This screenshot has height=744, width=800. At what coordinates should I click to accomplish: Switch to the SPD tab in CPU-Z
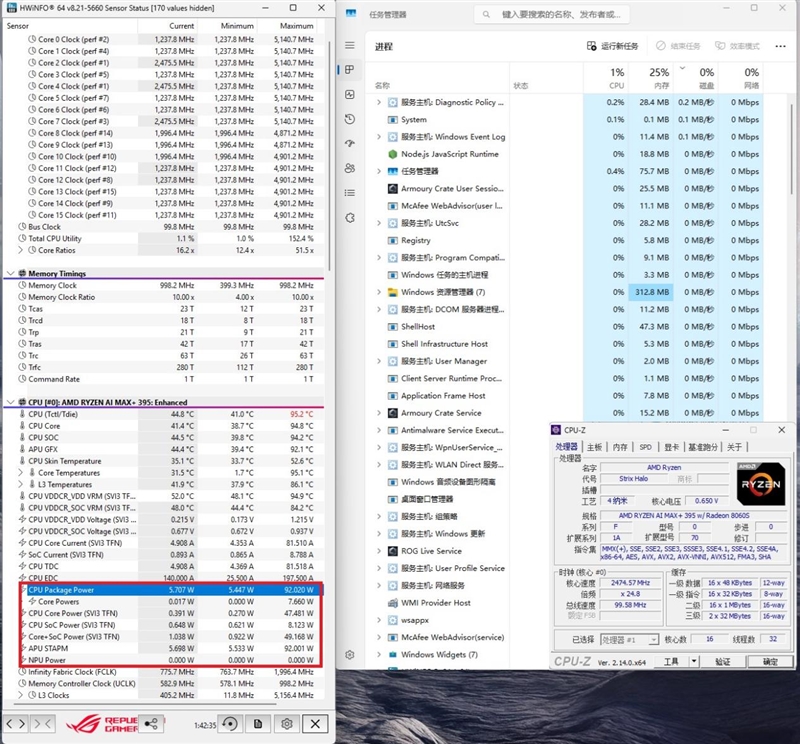pos(645,447)
